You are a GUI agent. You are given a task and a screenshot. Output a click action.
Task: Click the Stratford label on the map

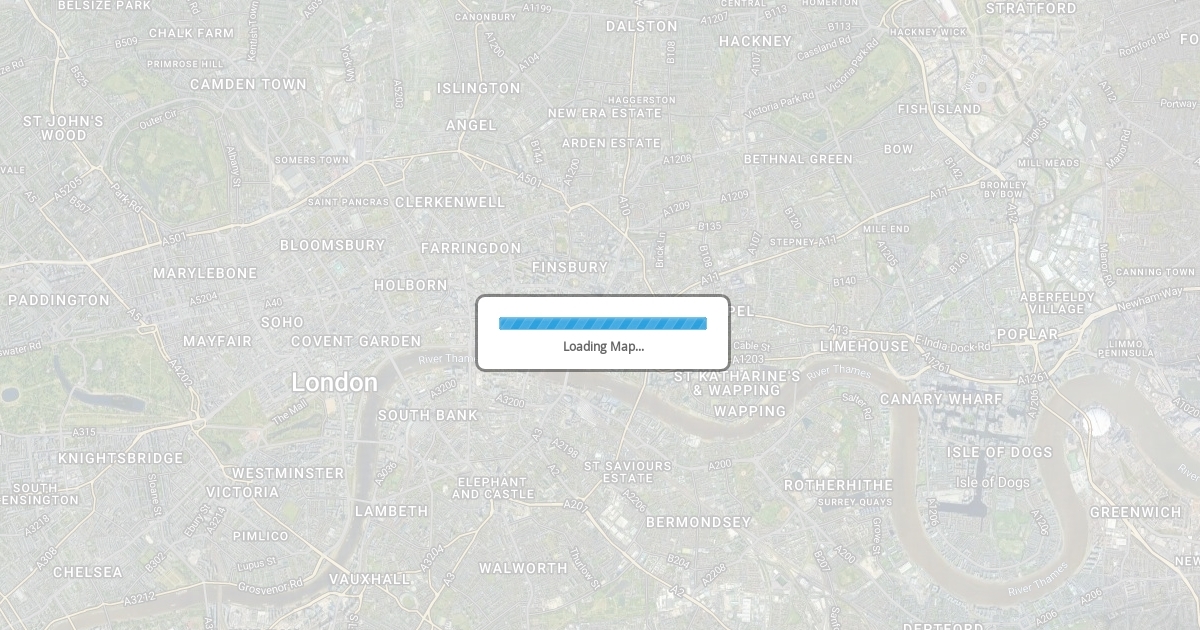point(1031,8)
